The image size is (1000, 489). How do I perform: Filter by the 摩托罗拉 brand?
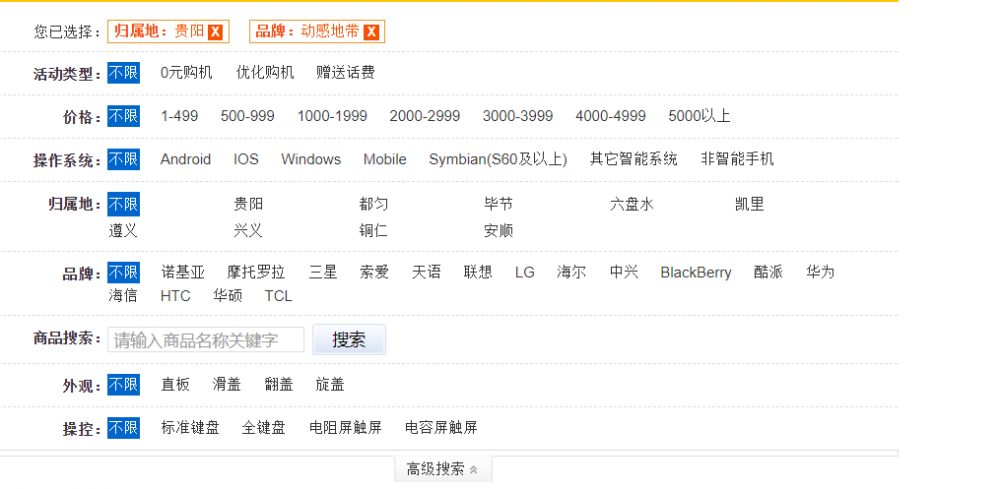tap(256, 273)
